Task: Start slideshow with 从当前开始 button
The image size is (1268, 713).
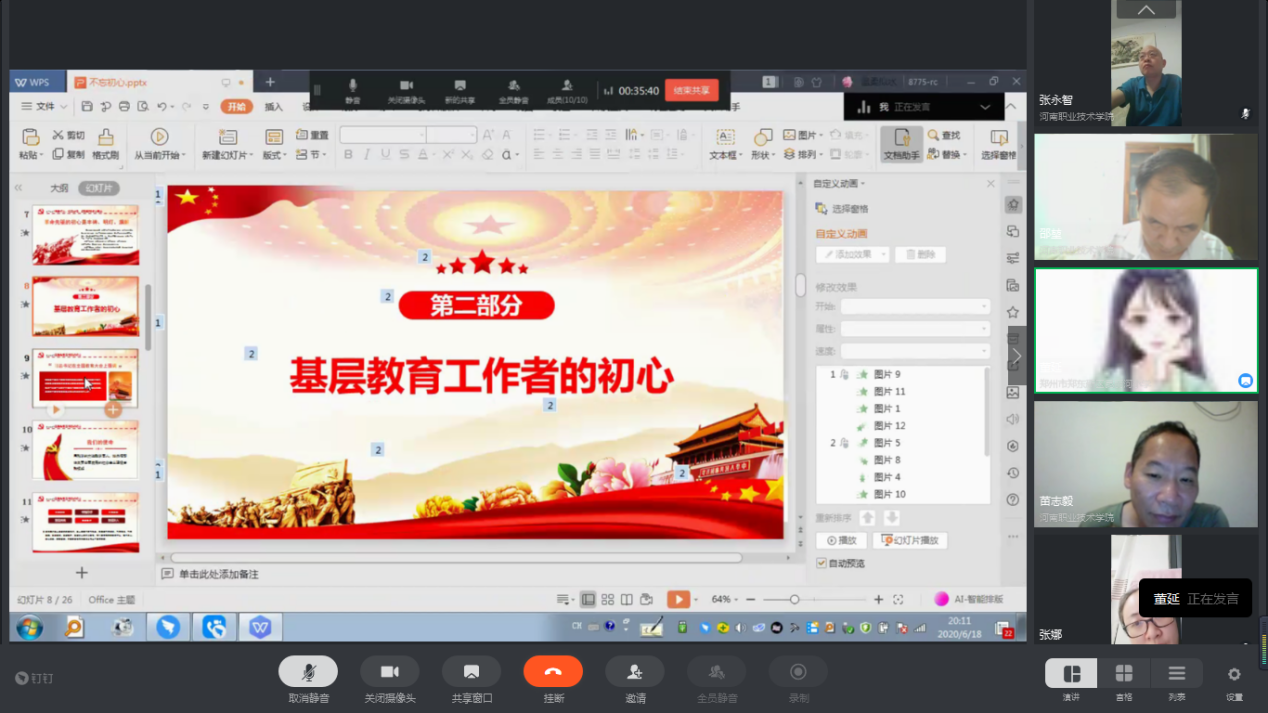Action: tap(159, 144)
